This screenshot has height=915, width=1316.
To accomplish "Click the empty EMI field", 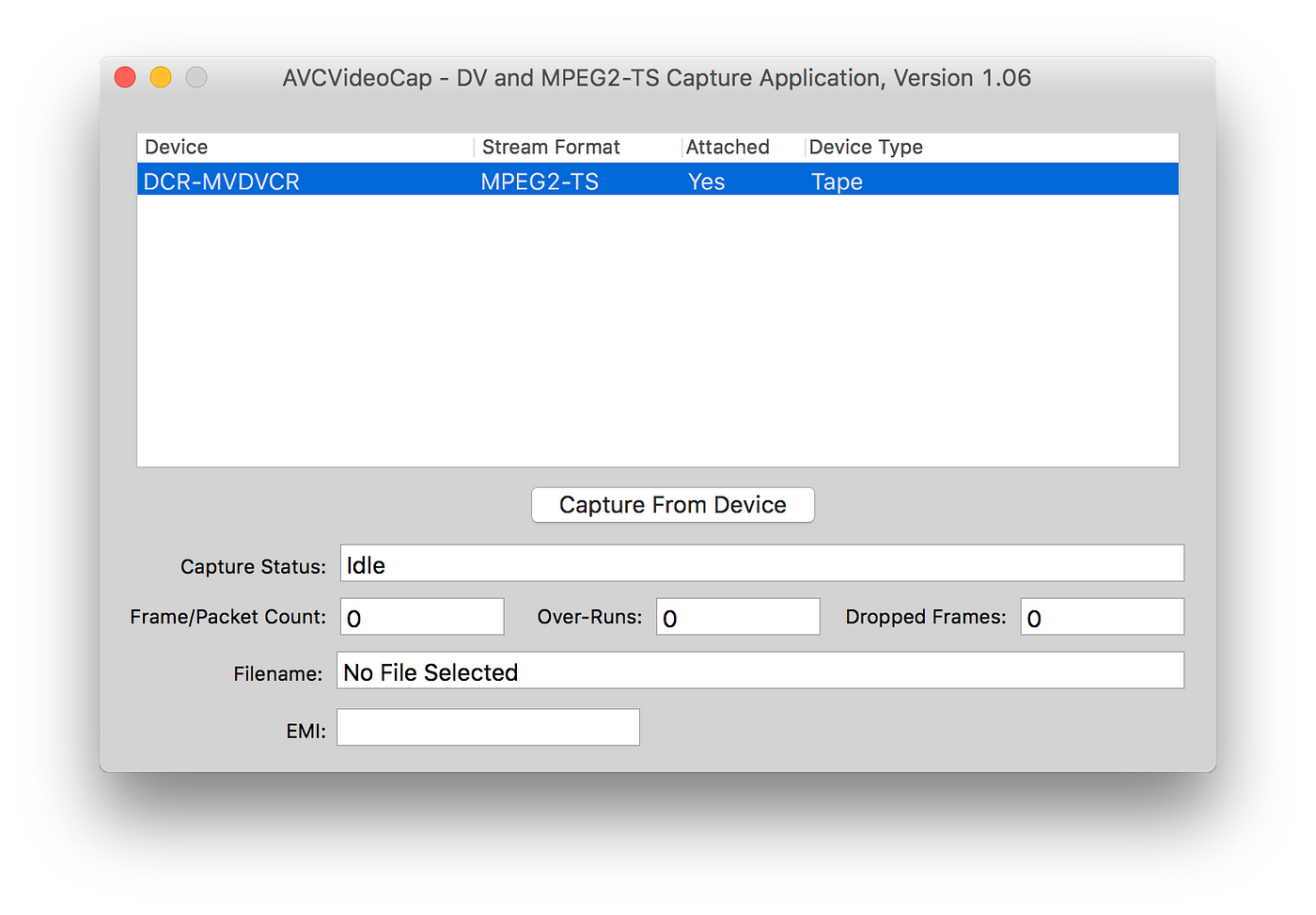I will click(x=488, y=726).
